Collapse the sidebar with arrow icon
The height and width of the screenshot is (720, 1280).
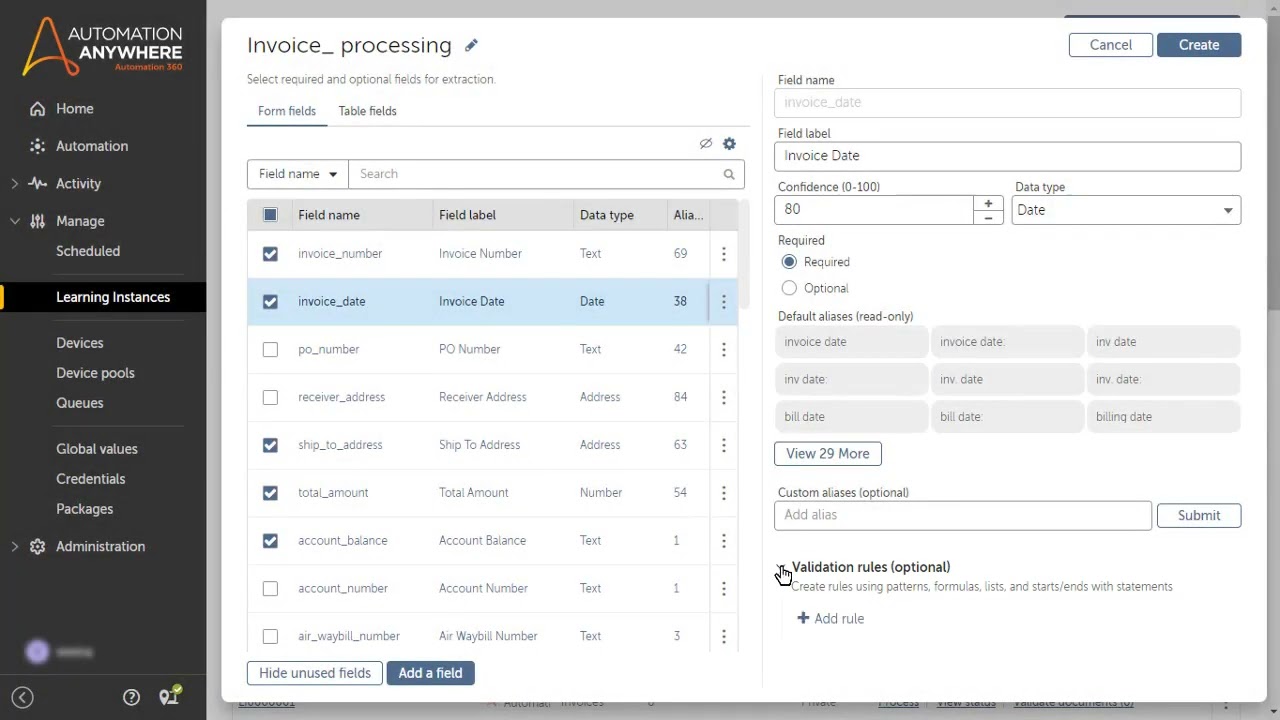coord(22,698)
